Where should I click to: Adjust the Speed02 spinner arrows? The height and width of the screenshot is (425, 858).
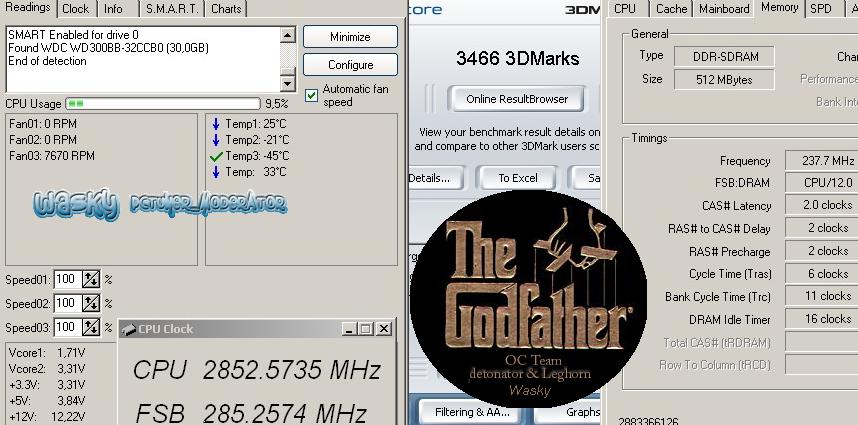(91, 303)
